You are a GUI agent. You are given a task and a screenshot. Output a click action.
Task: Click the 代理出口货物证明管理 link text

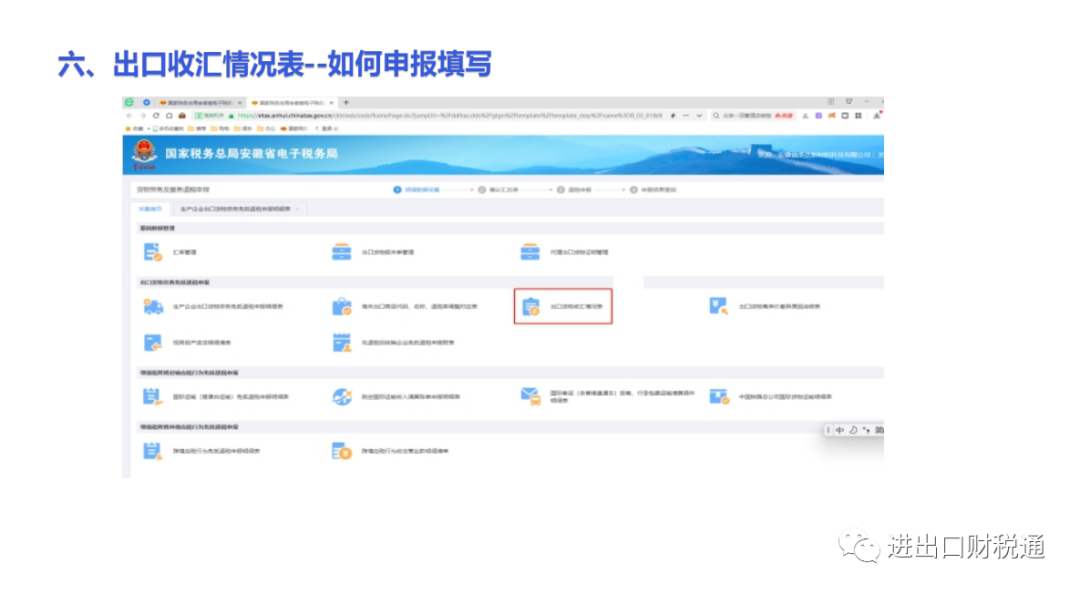(579, 252)
